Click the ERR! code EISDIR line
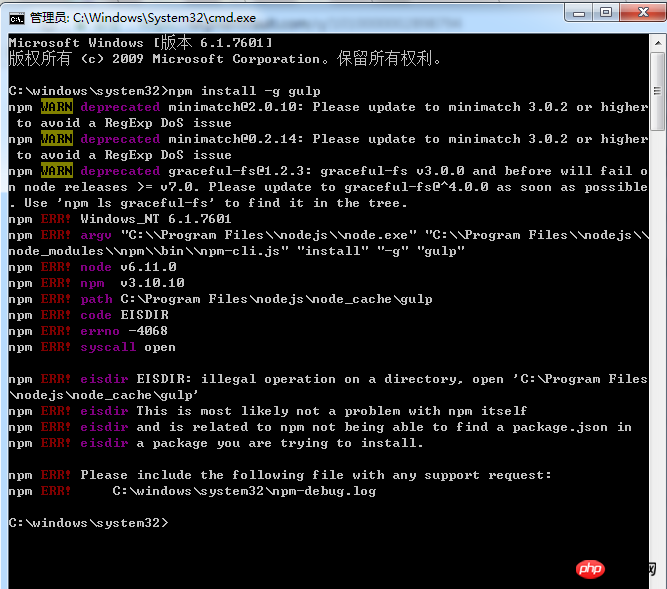This screenshot has width=667, height=589. pos(88,315)
